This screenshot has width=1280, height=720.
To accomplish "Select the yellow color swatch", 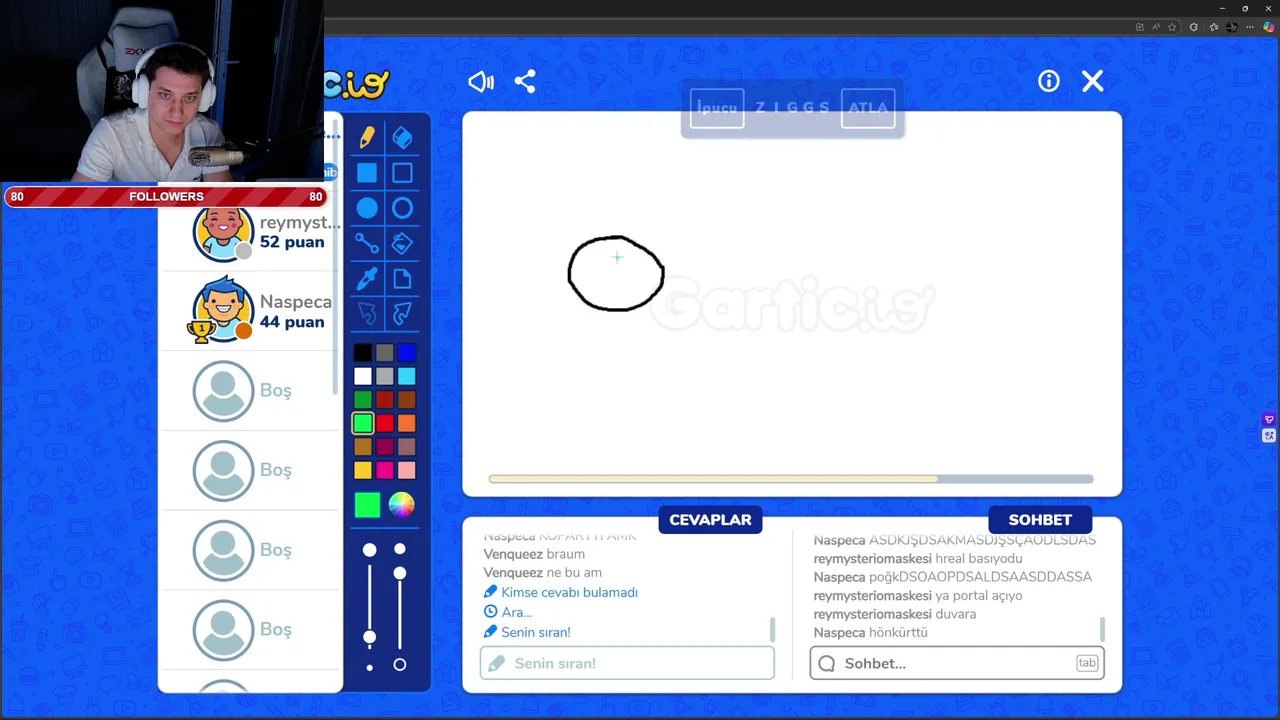I will [363, 470].
